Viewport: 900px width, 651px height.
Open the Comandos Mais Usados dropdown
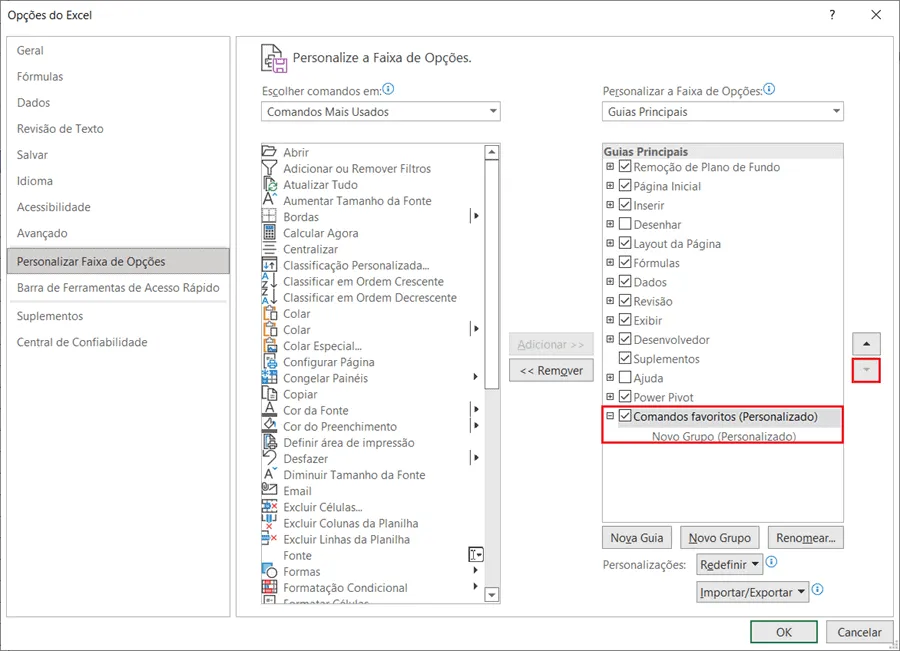tap(381, 111)
